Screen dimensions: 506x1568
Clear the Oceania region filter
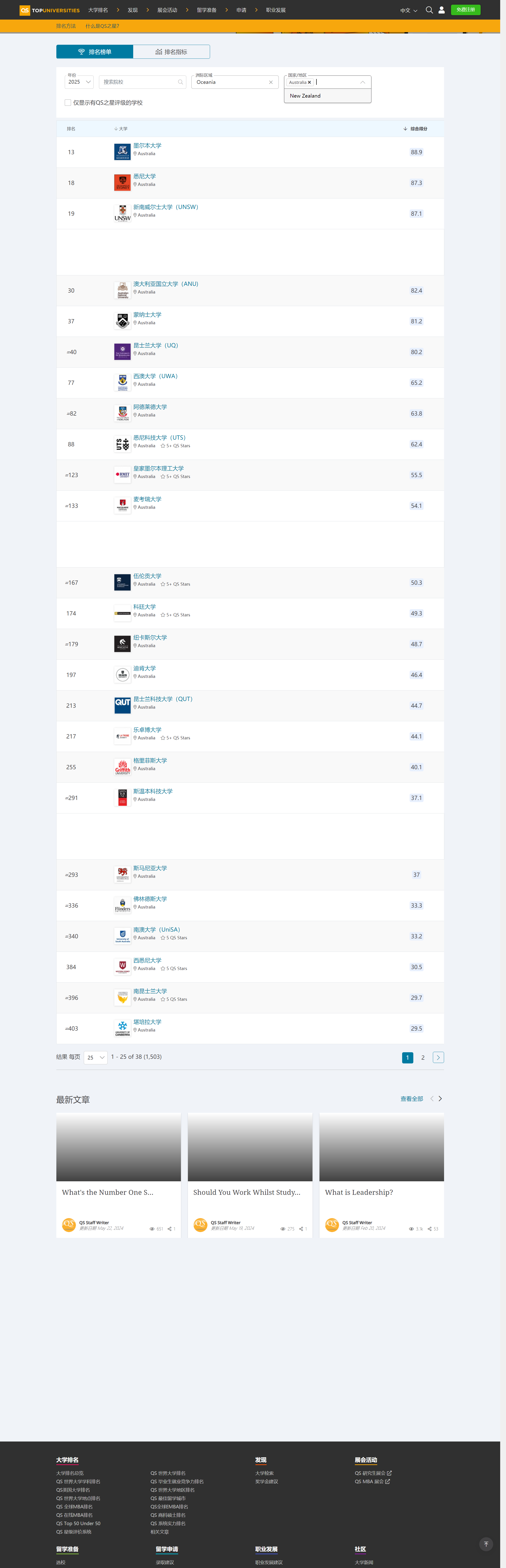click(271, 82)
